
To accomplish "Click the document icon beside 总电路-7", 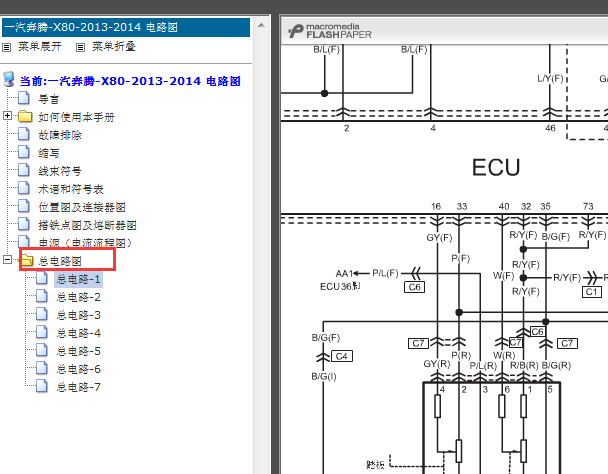I will click(x=42, y=386).
